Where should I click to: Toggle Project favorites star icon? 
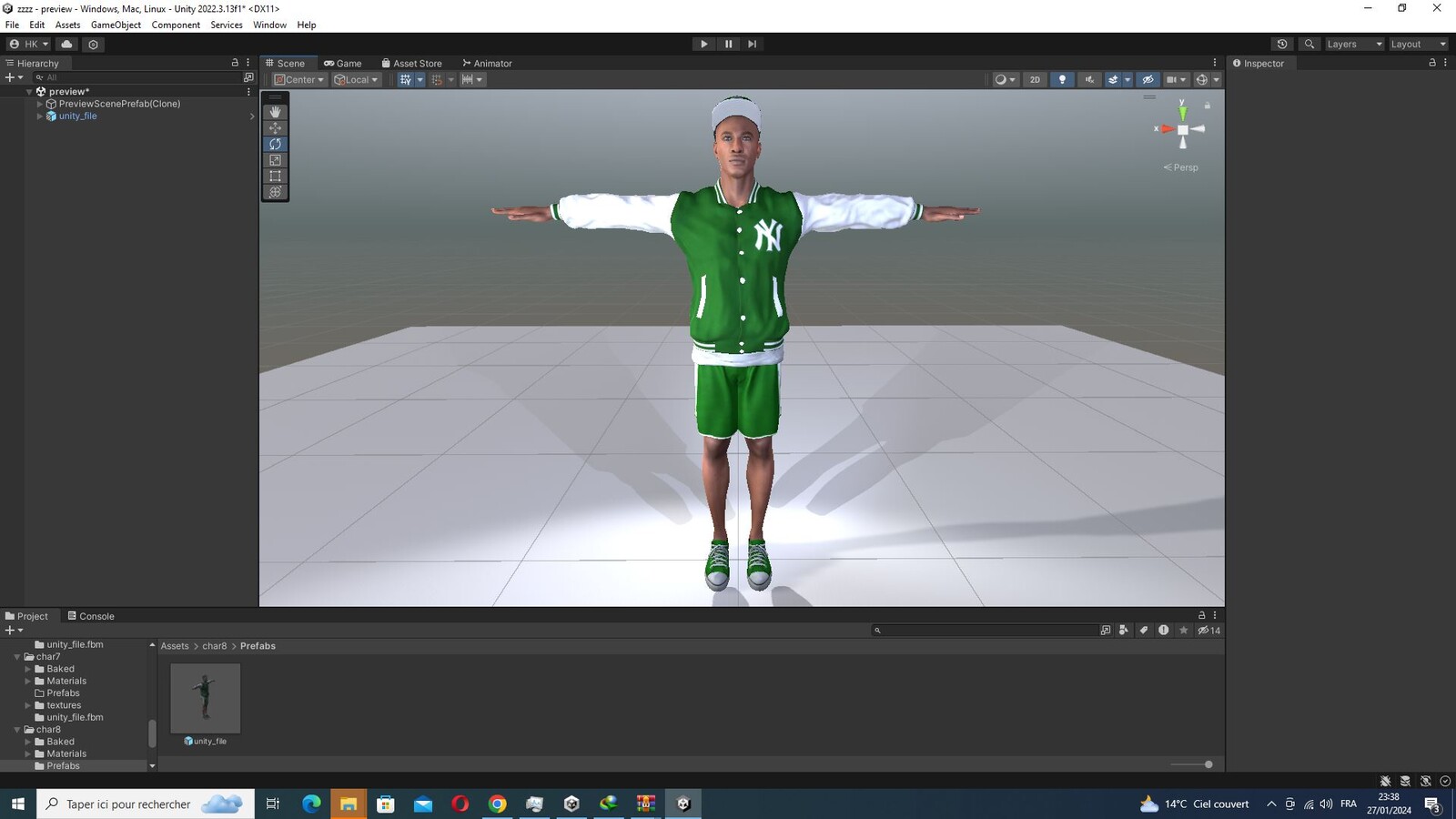[x=1184, y=630]
